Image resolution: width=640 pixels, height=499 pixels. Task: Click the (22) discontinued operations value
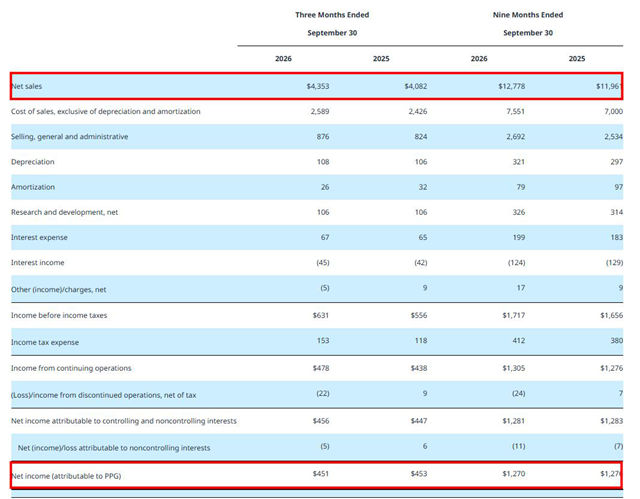point(323,394)
